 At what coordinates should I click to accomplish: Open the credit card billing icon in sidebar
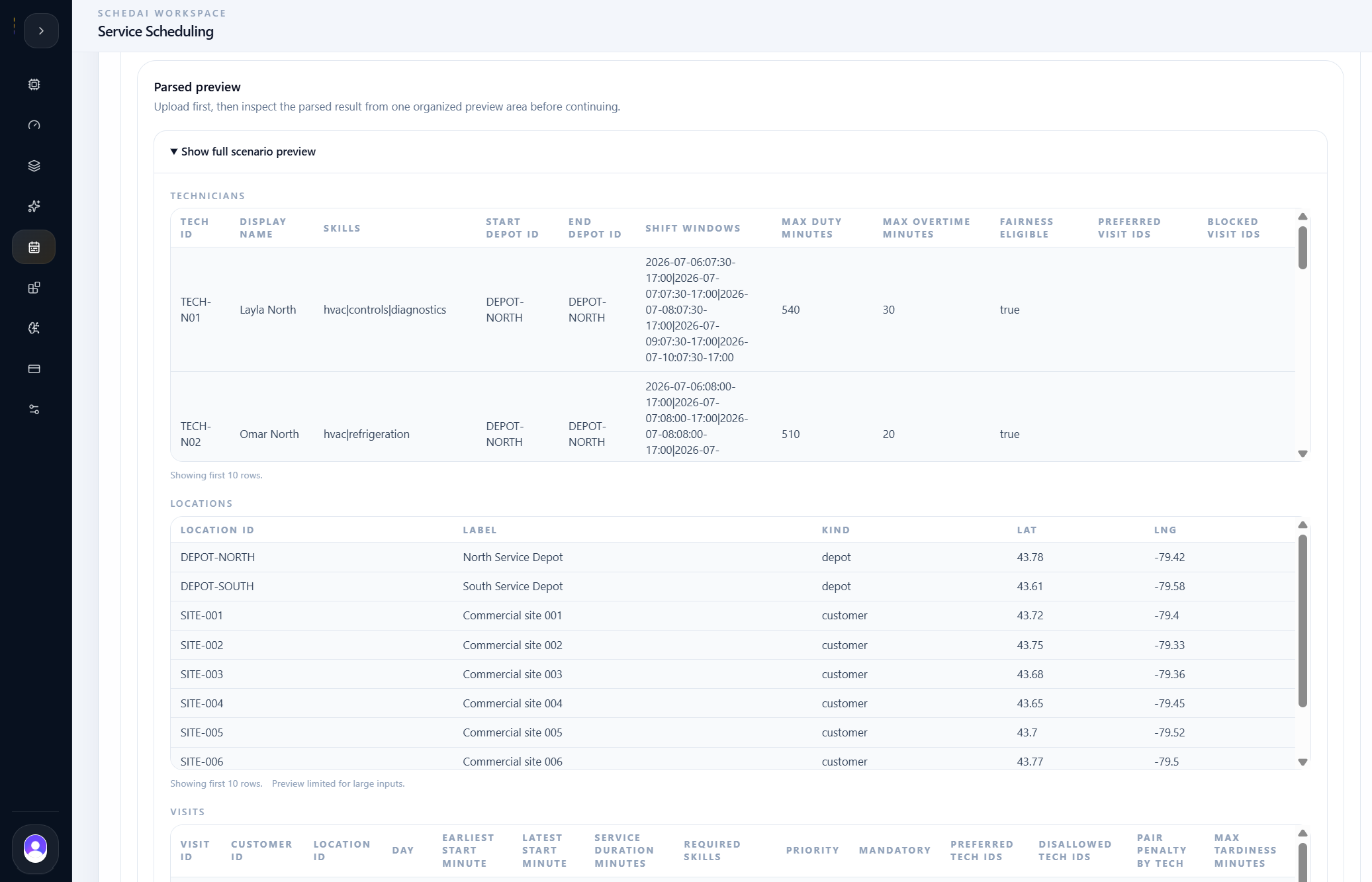tap(34, 369)
